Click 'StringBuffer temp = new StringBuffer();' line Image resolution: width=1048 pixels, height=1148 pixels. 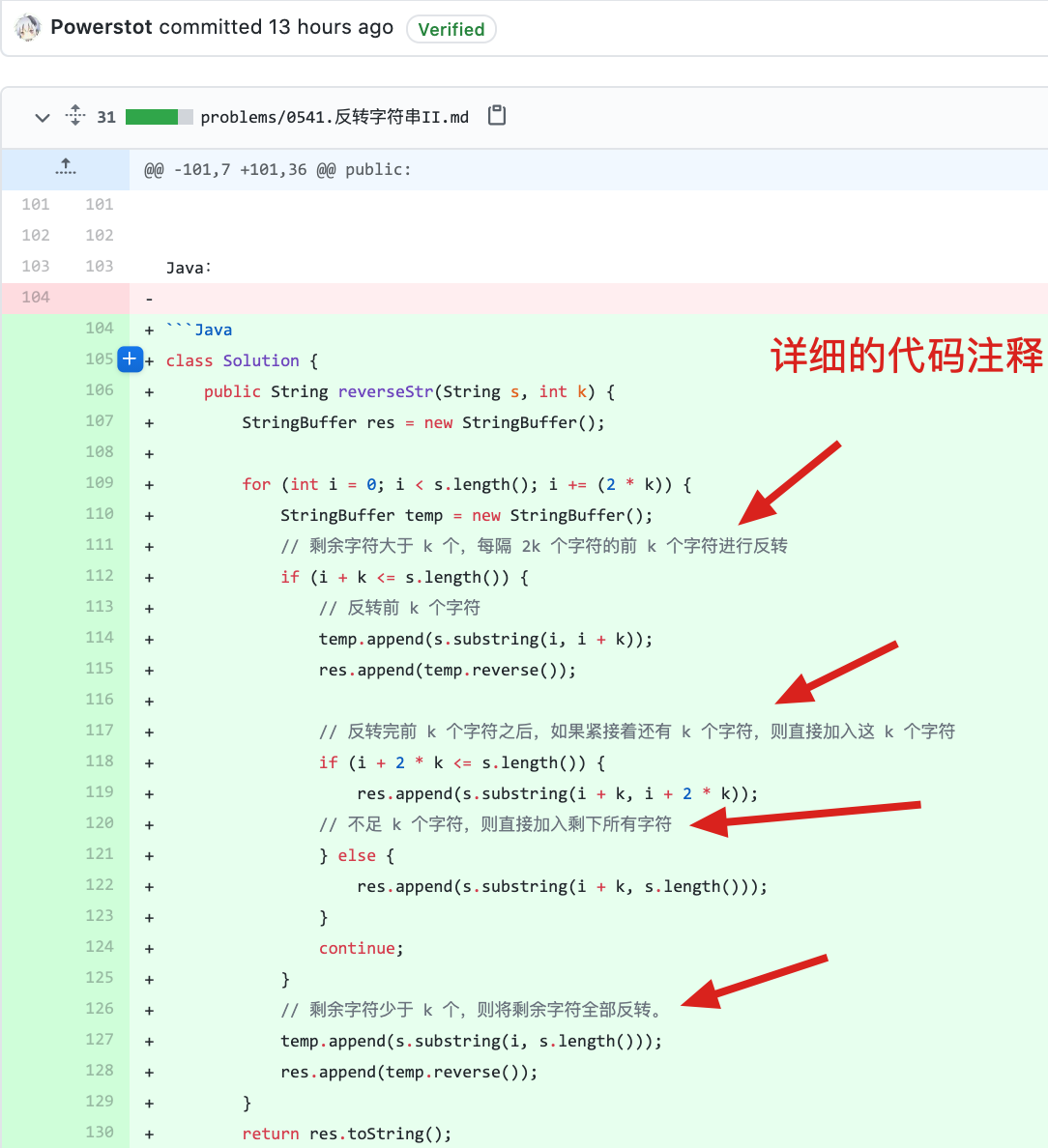(466, 515)
